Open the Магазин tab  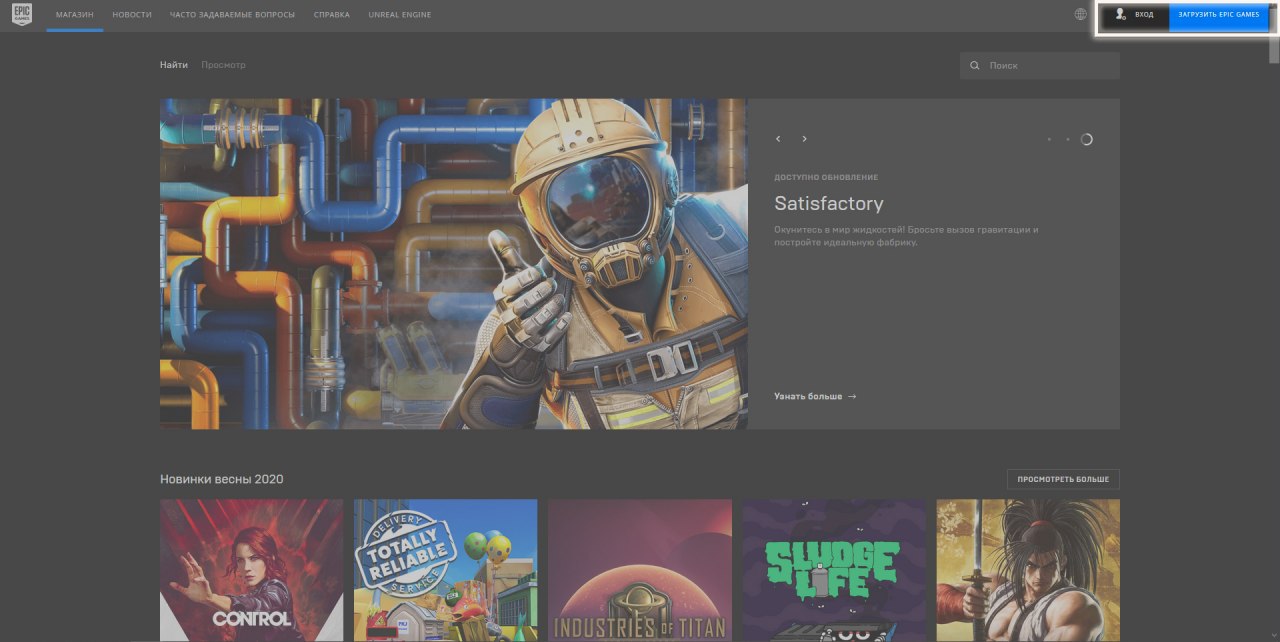point(75,15)
